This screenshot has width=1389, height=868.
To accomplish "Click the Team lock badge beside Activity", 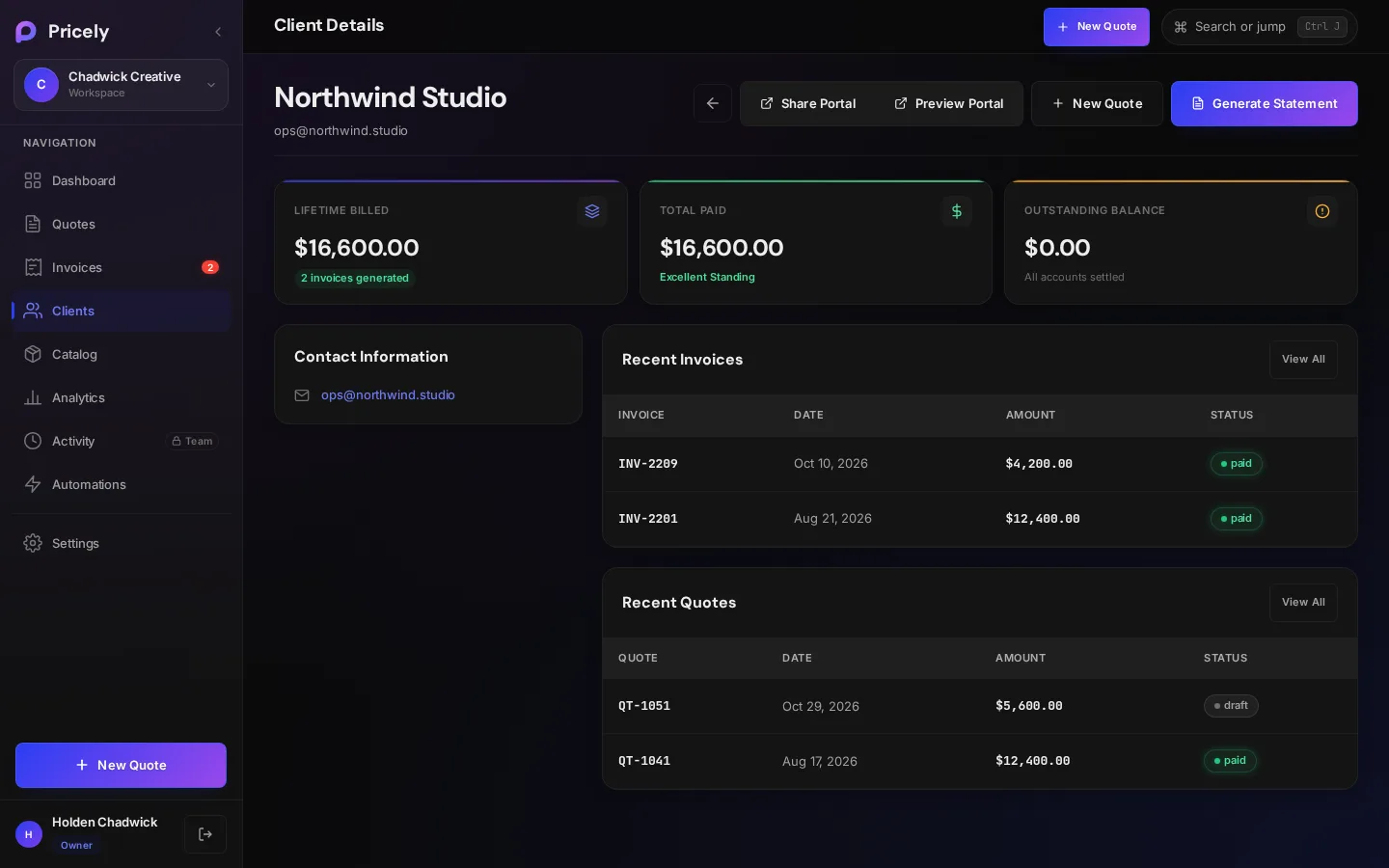I will [x=192, y=441].
